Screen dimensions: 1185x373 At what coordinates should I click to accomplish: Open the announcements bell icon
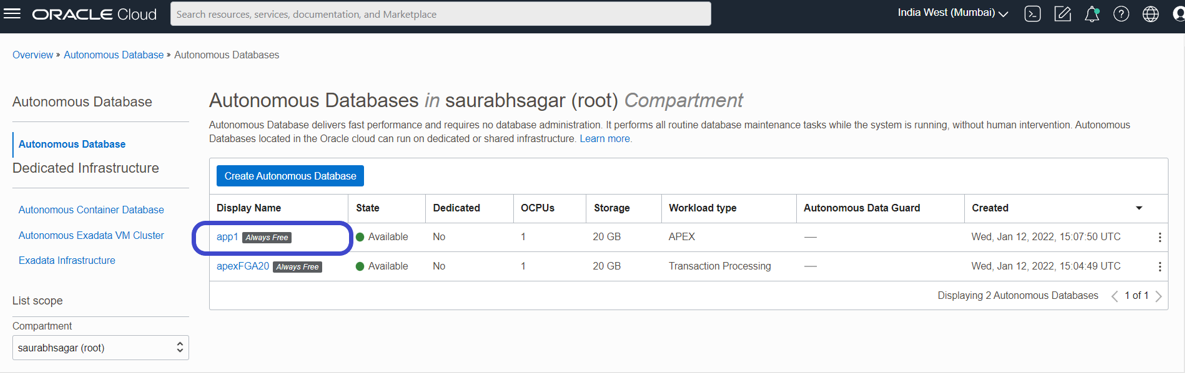pyautogui.click(x=1092, y=14)
